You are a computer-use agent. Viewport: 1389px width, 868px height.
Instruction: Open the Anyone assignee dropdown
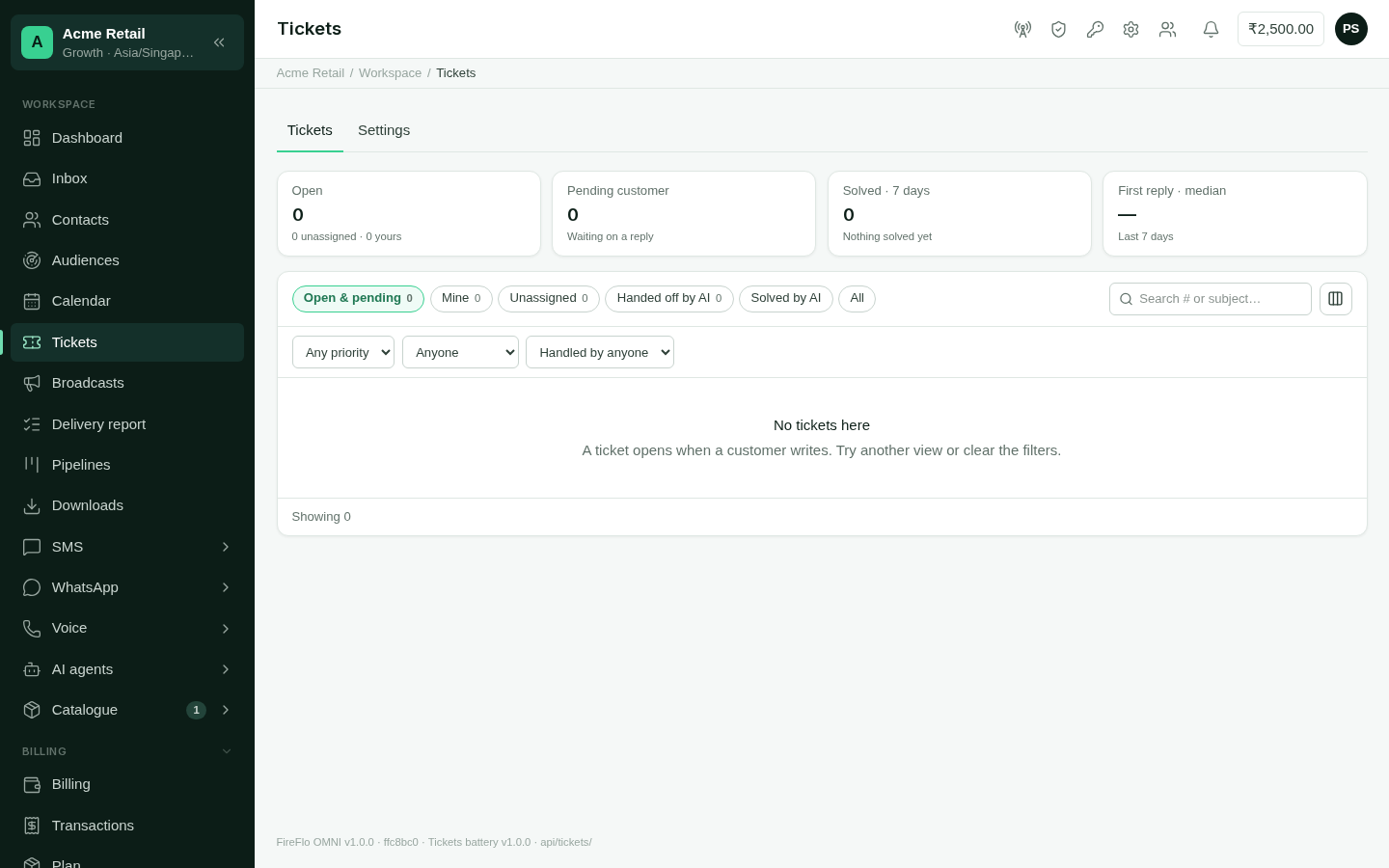(x=460, y=352)
